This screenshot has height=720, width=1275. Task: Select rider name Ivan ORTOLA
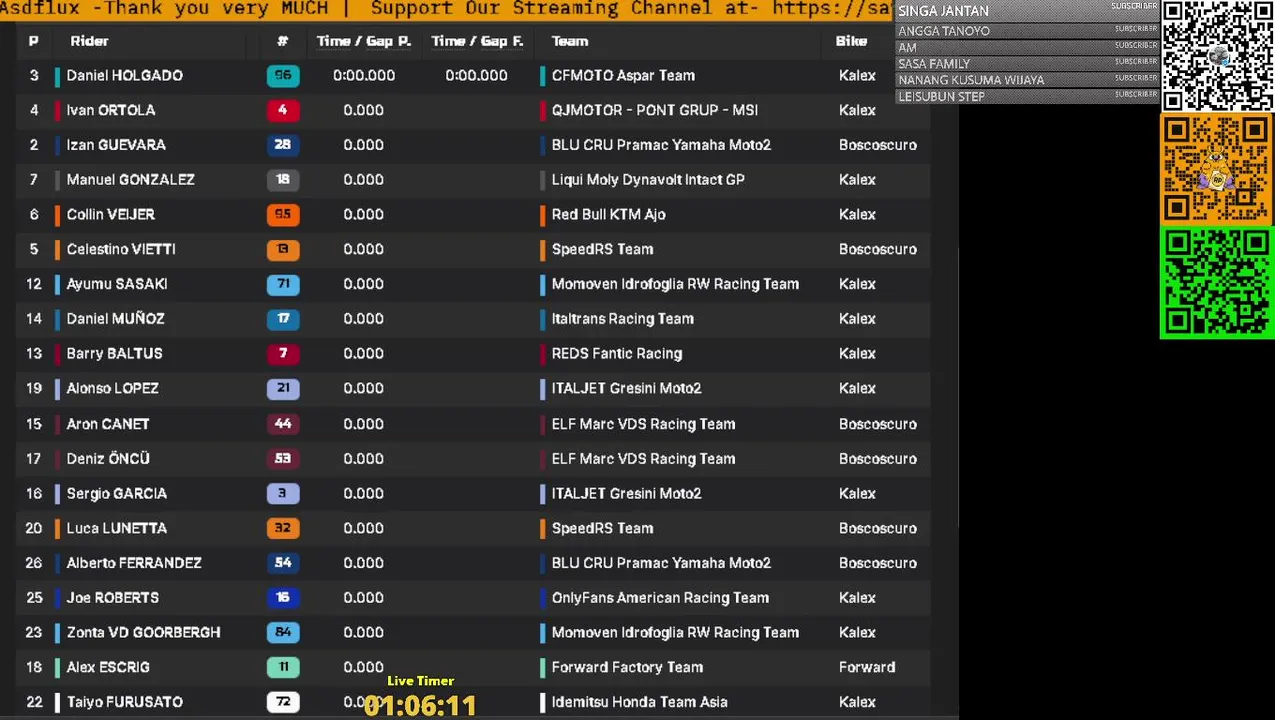pyautogui.click(x=111, y=110)
